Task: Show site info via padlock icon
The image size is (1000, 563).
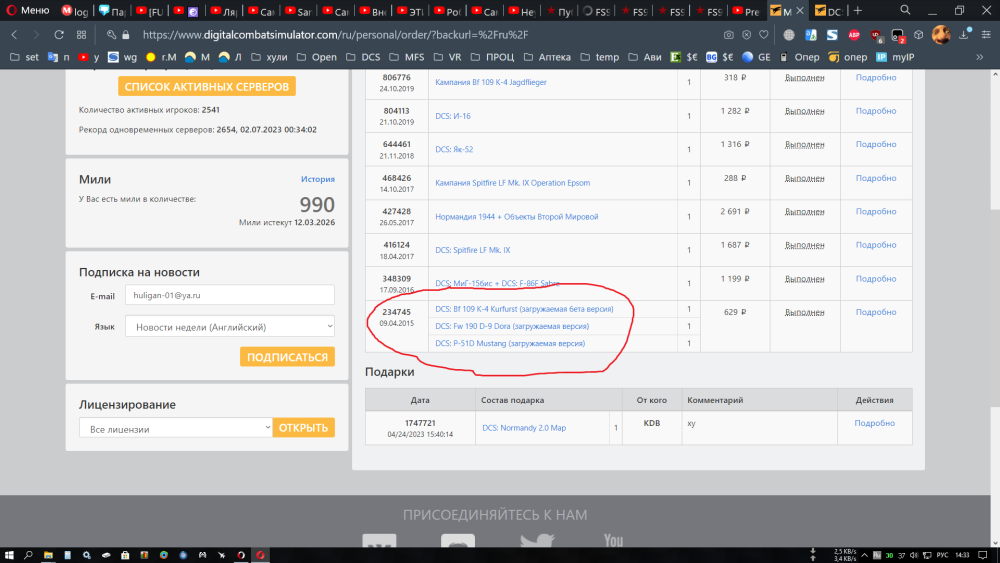Action: pos(126,35)
